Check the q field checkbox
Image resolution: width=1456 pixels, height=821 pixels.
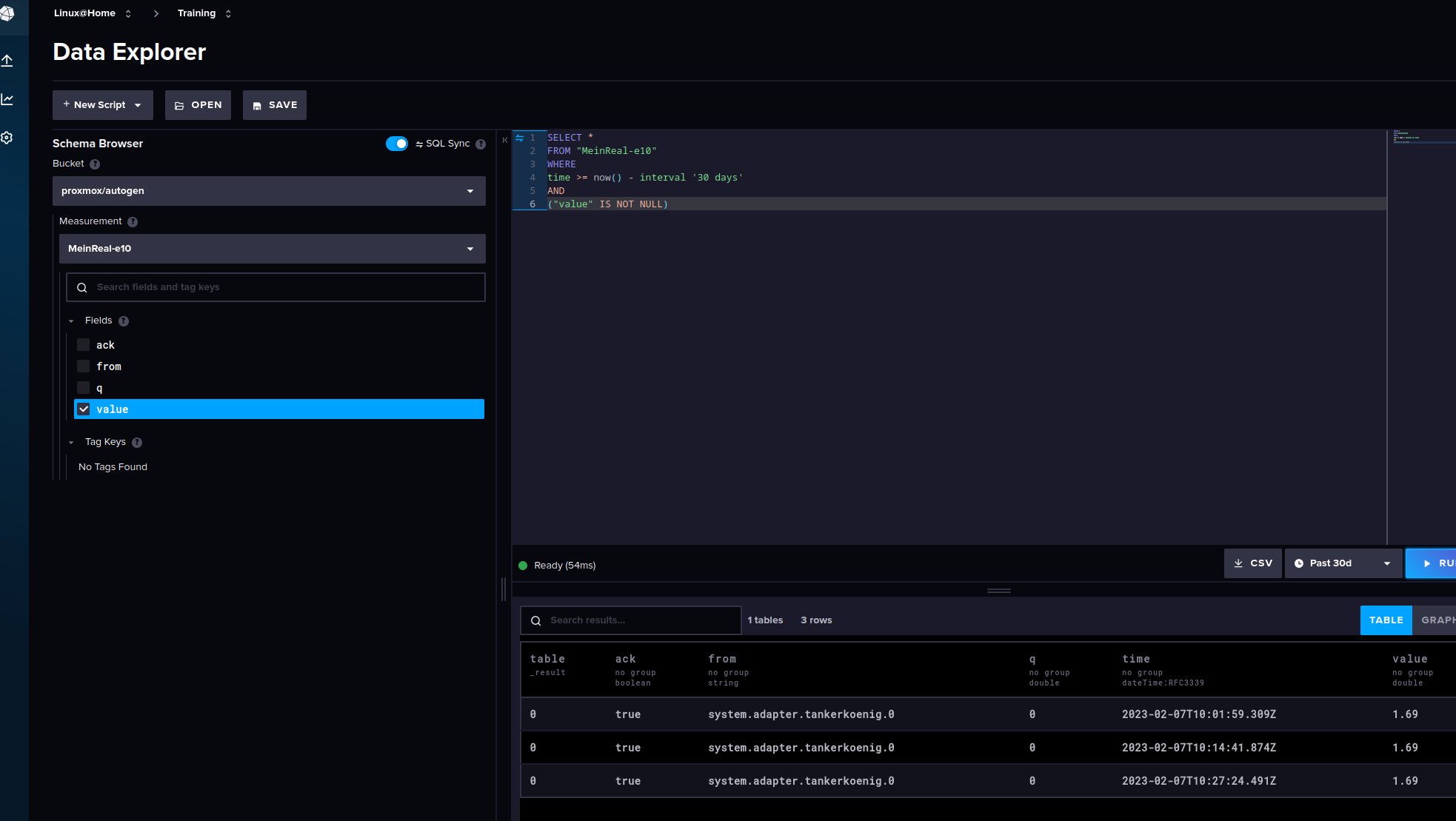pyautogui.click(x=84, y=388)
